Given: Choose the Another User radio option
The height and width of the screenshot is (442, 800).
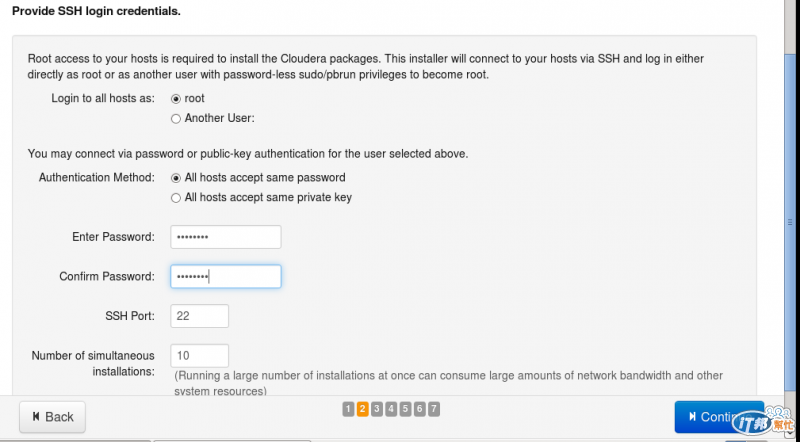Looking at the screenshot, I should (176, 118).
